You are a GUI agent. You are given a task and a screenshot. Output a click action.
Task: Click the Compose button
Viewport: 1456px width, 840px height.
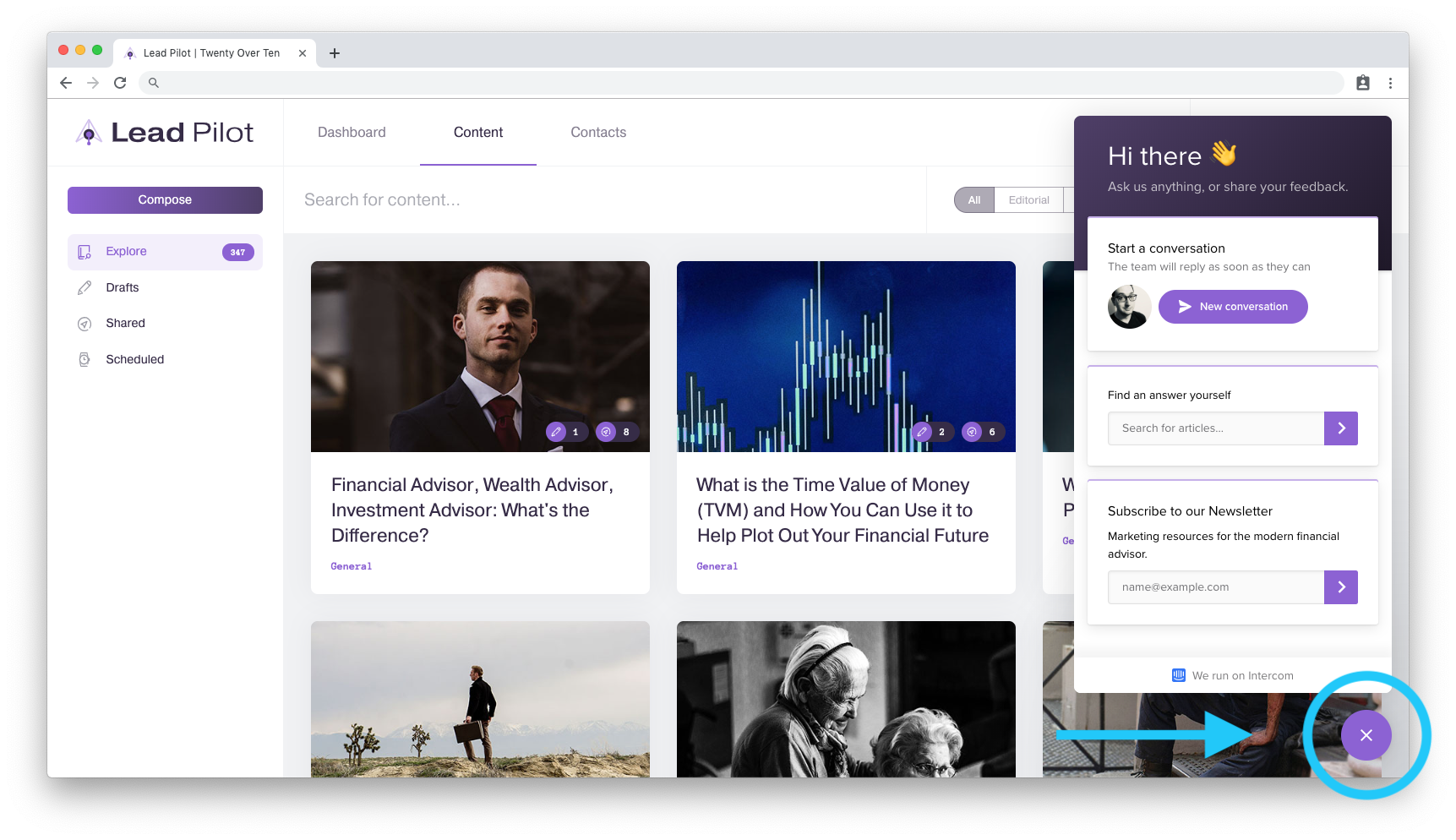click(165, 200)
